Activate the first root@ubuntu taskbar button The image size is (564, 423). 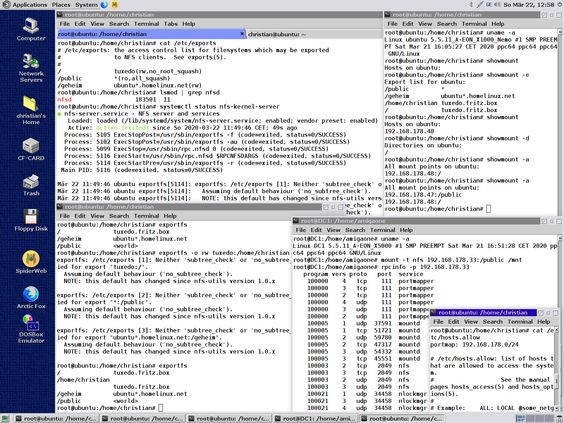(x=56, y=418)
